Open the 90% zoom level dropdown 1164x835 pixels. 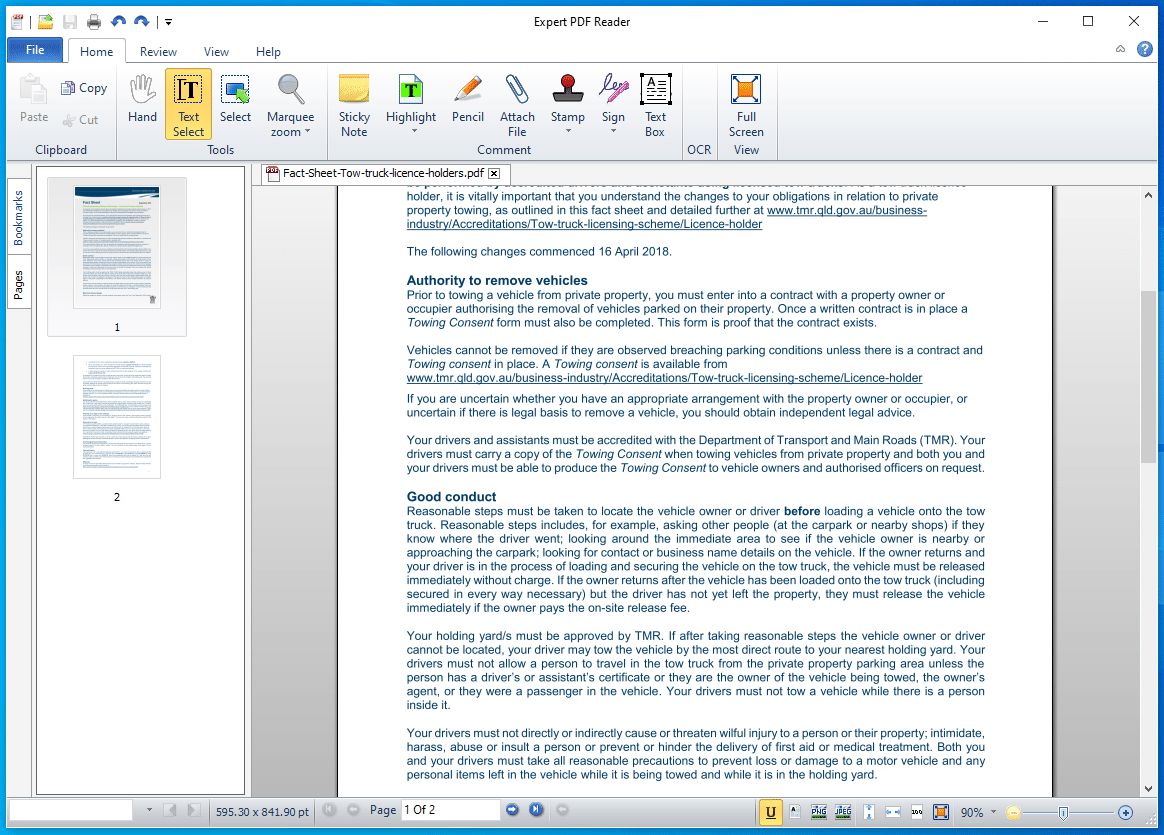(993, 813)
